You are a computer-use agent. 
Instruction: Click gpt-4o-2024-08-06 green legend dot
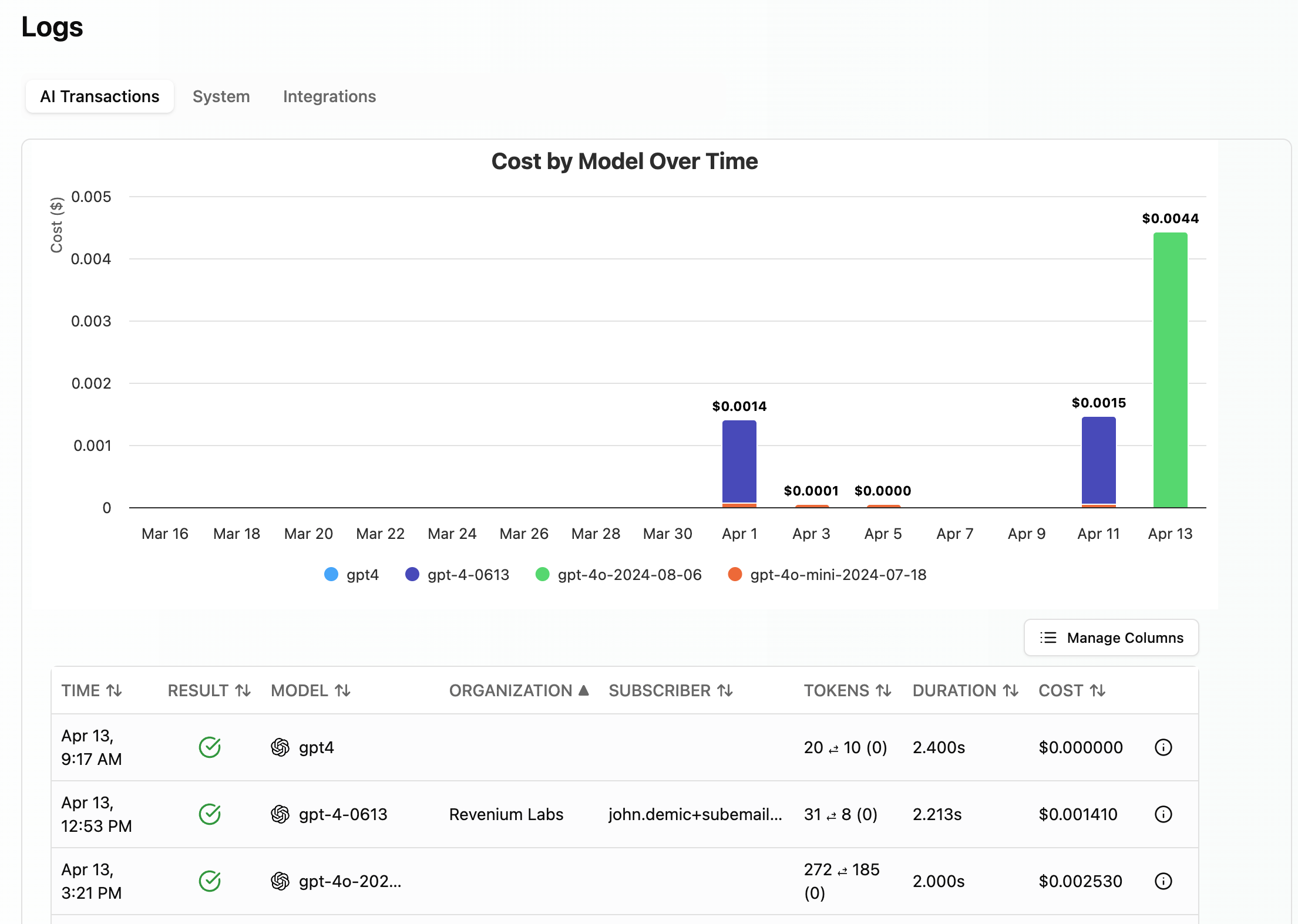[543, 575]
